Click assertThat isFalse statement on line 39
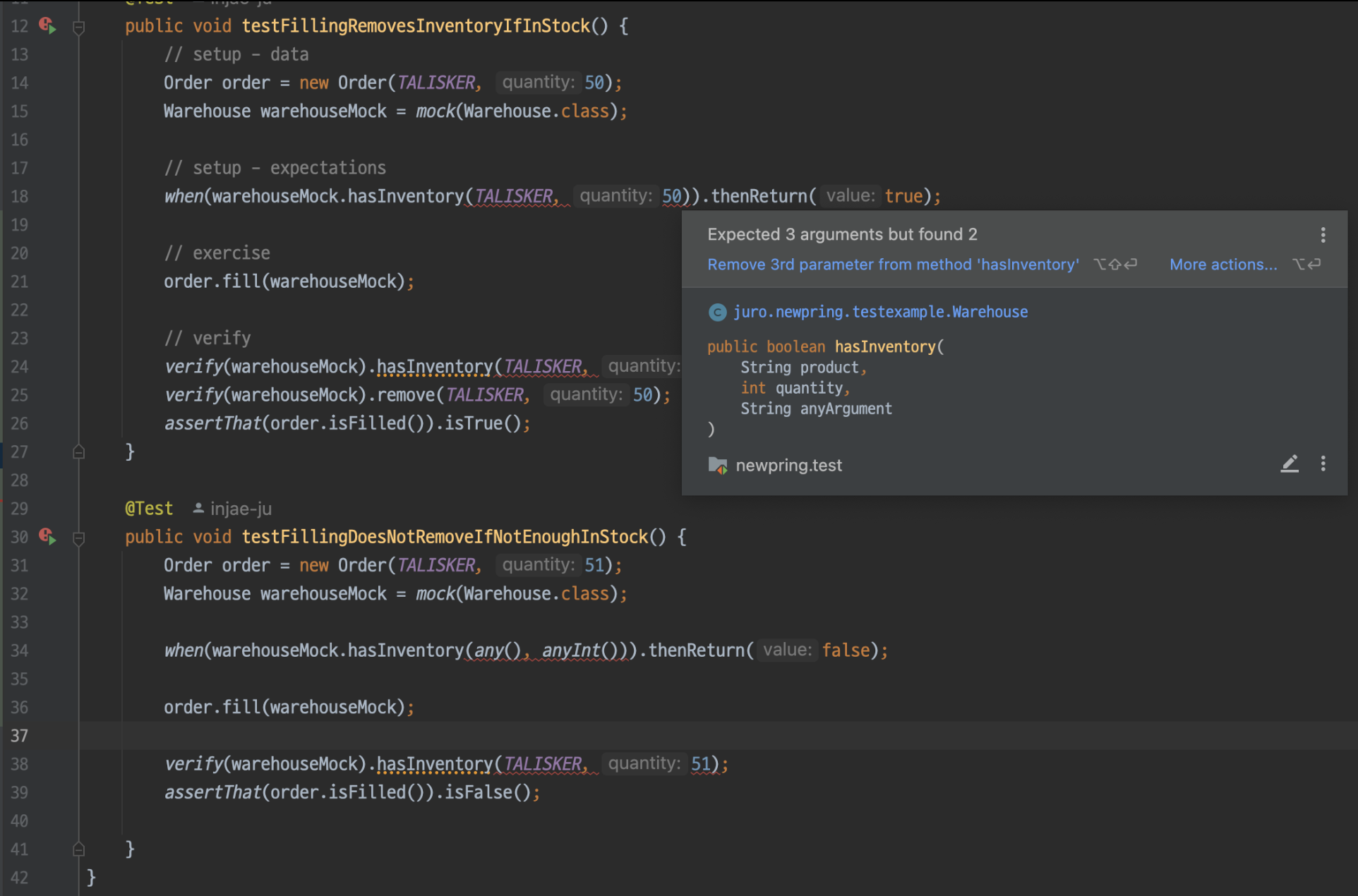The width and height of the screenshot is (1358, 896). 352,793
